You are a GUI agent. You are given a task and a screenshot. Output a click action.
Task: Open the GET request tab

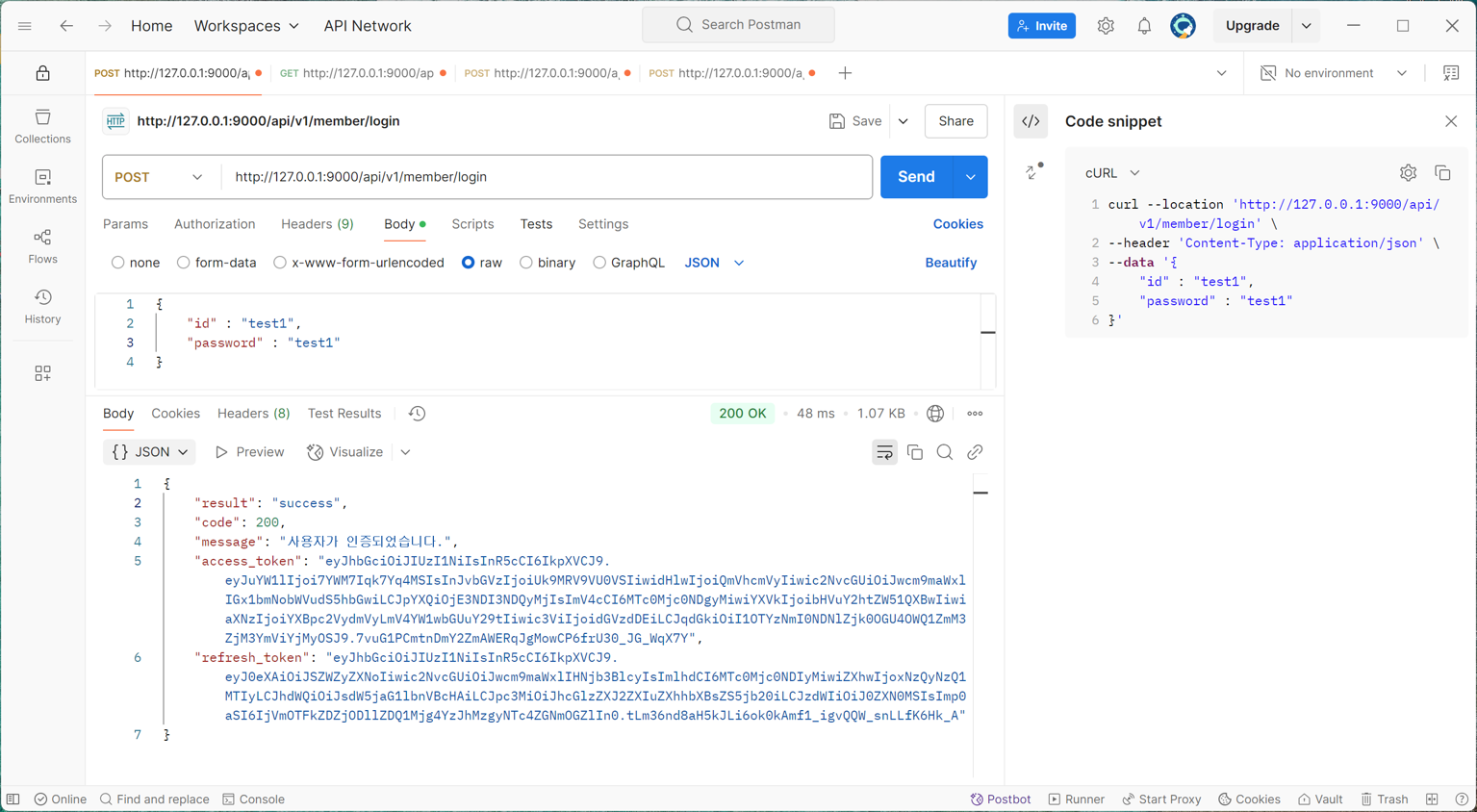pyautogui.click(x=362, y=73)
